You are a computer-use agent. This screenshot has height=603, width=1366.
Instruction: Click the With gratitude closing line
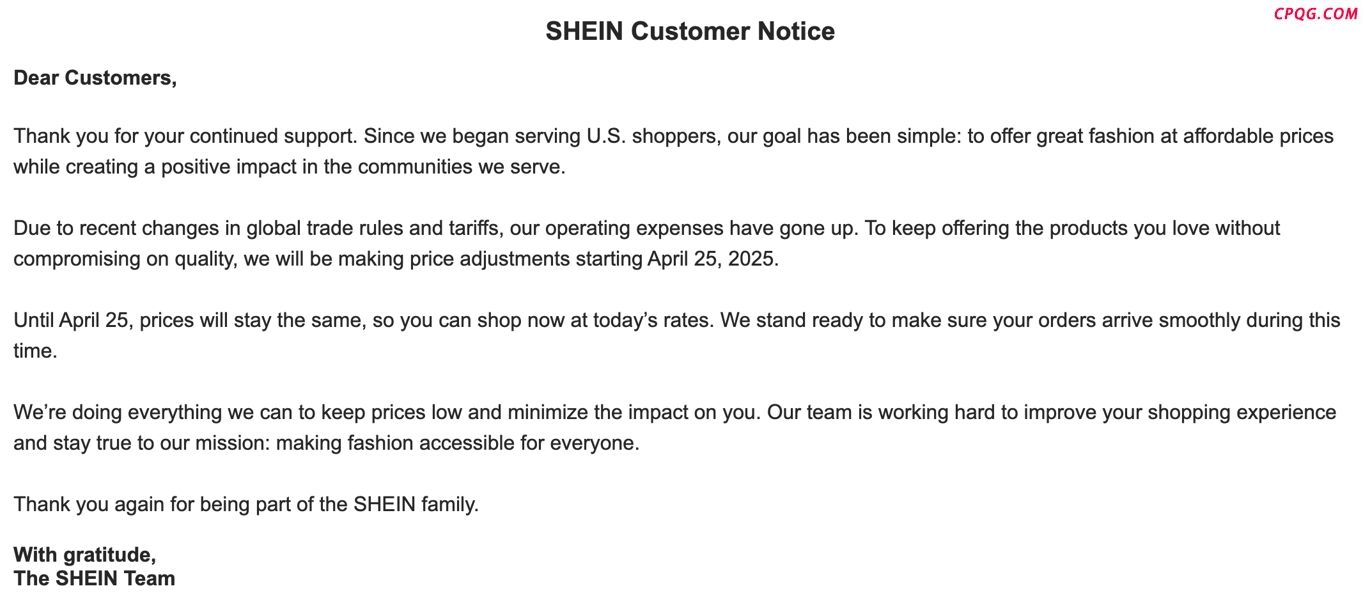point(85,555)
